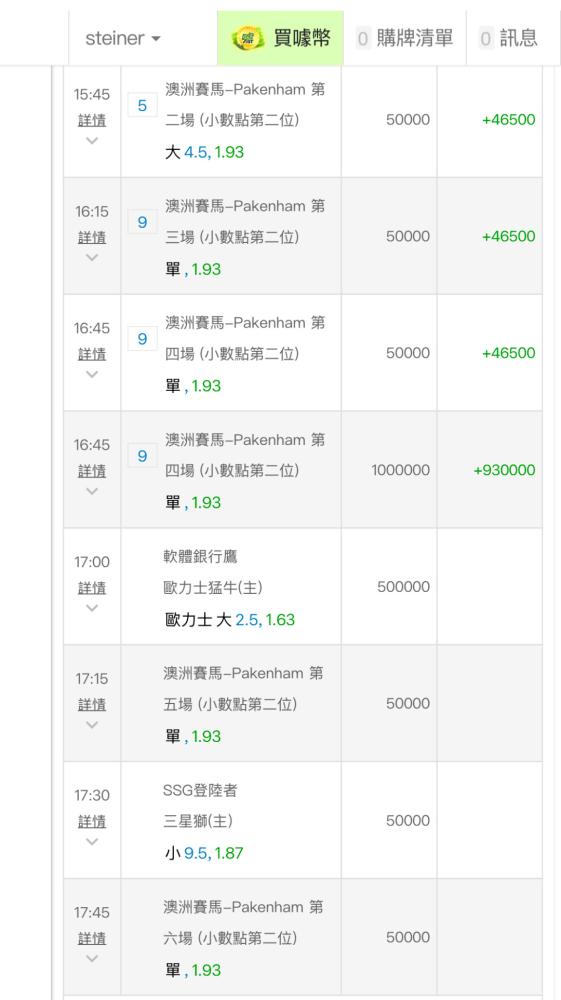561x1000 pixels.
Task: Expand the chevron under the 17:30 row
Action: point(92,841)
